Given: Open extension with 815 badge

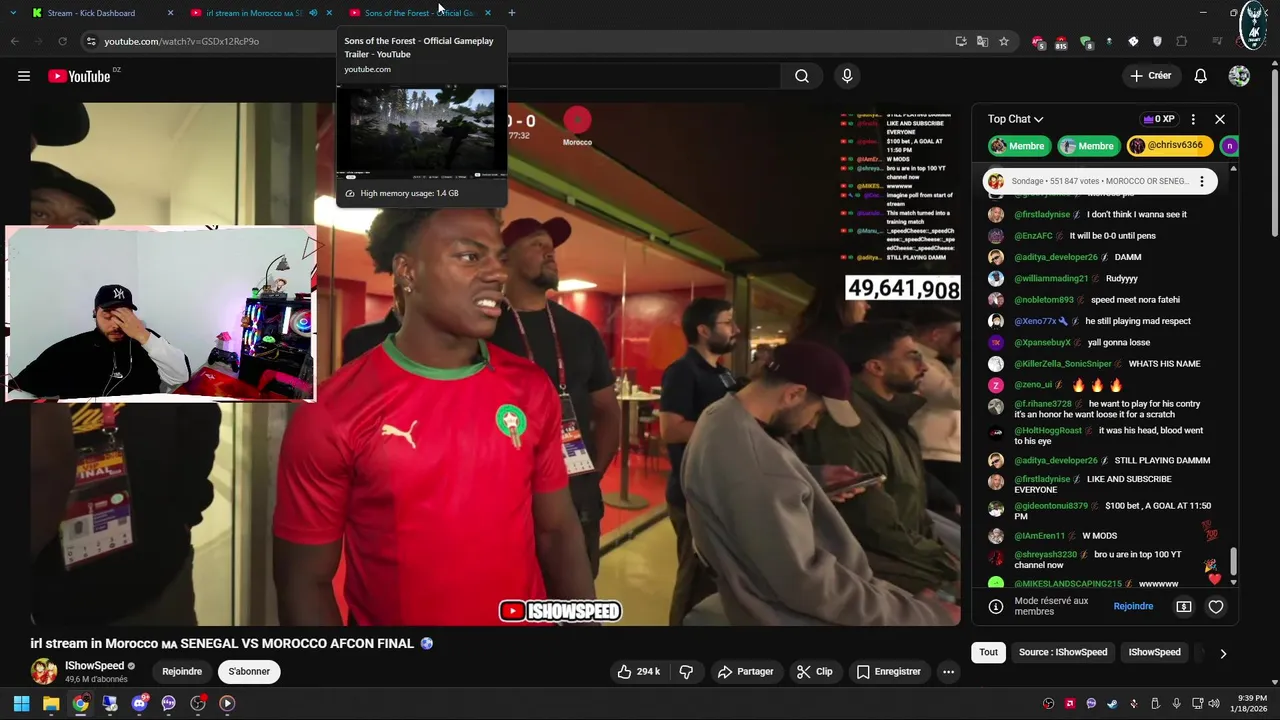Looking at the screenshot, I should (x=1061, y=42).
